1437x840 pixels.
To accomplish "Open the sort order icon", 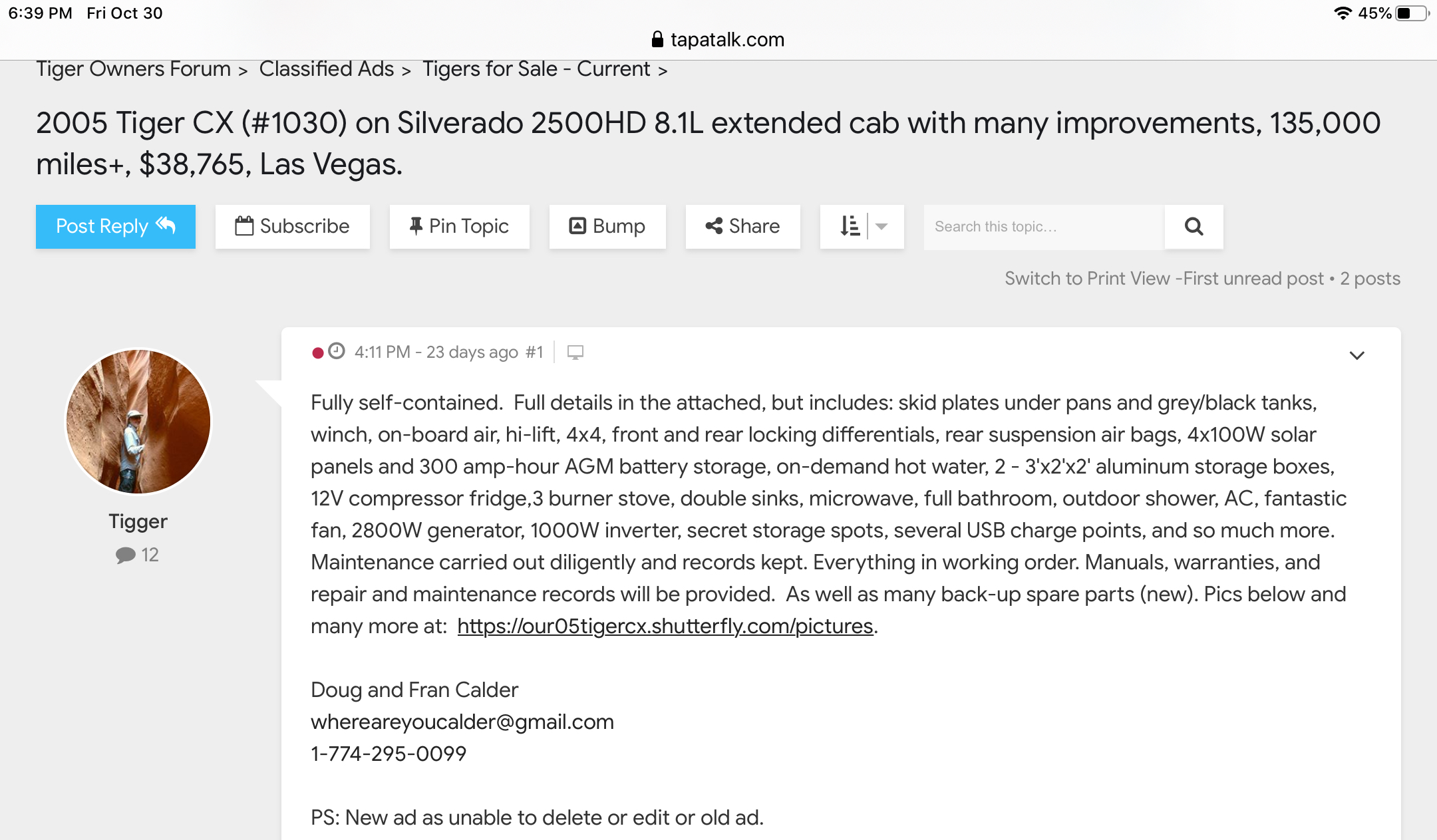I will click(850, 227).
